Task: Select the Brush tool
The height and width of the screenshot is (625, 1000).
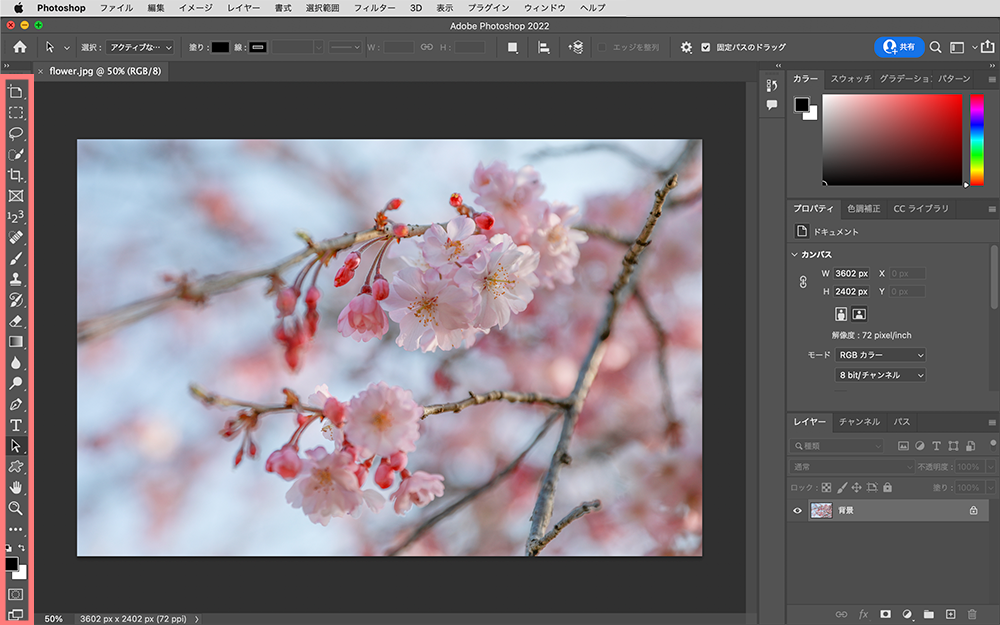Action: click(x=16, y=258)
